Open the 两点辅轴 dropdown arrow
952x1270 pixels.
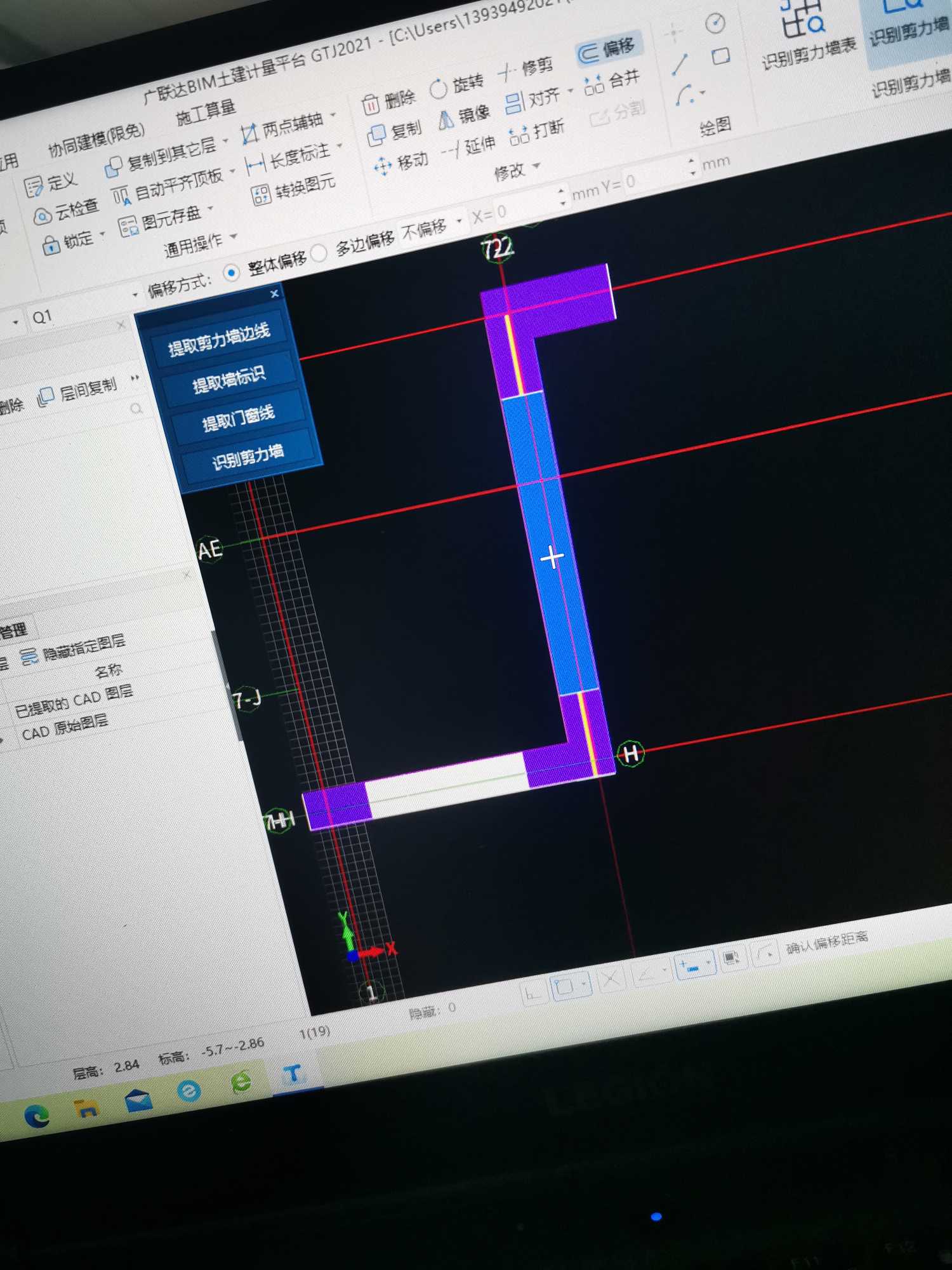[333, 115]
